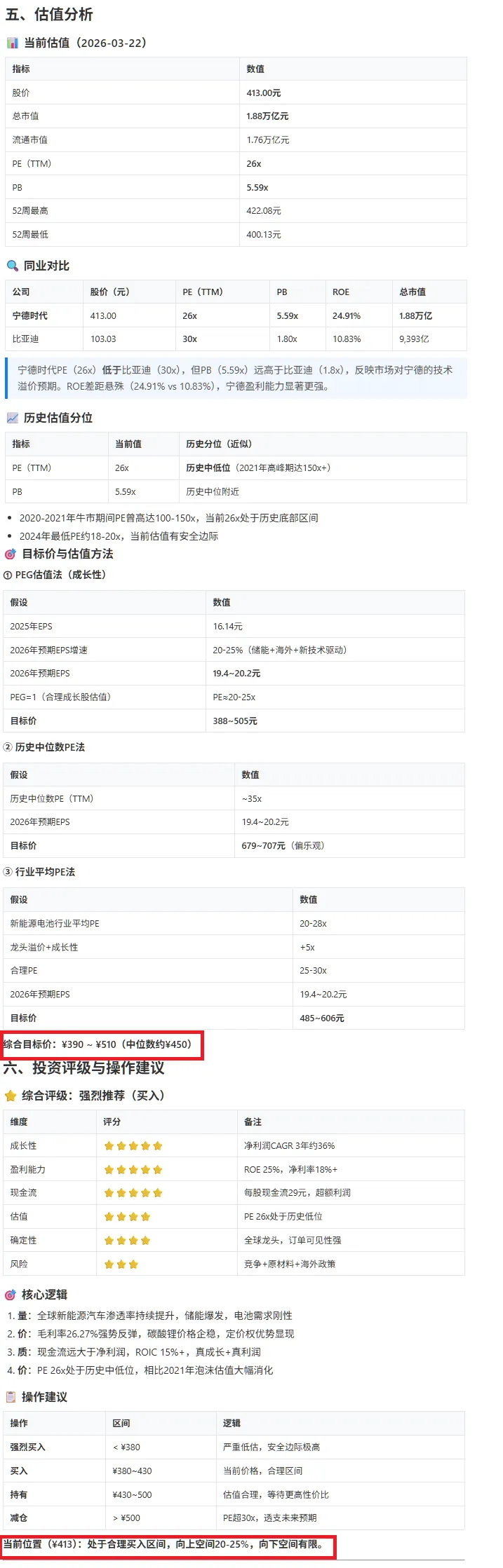The image size is (503, 1568).
Task: Click the bar chart icon beside 当前估值
Action: pyautogui.click(x=13, y=43)
